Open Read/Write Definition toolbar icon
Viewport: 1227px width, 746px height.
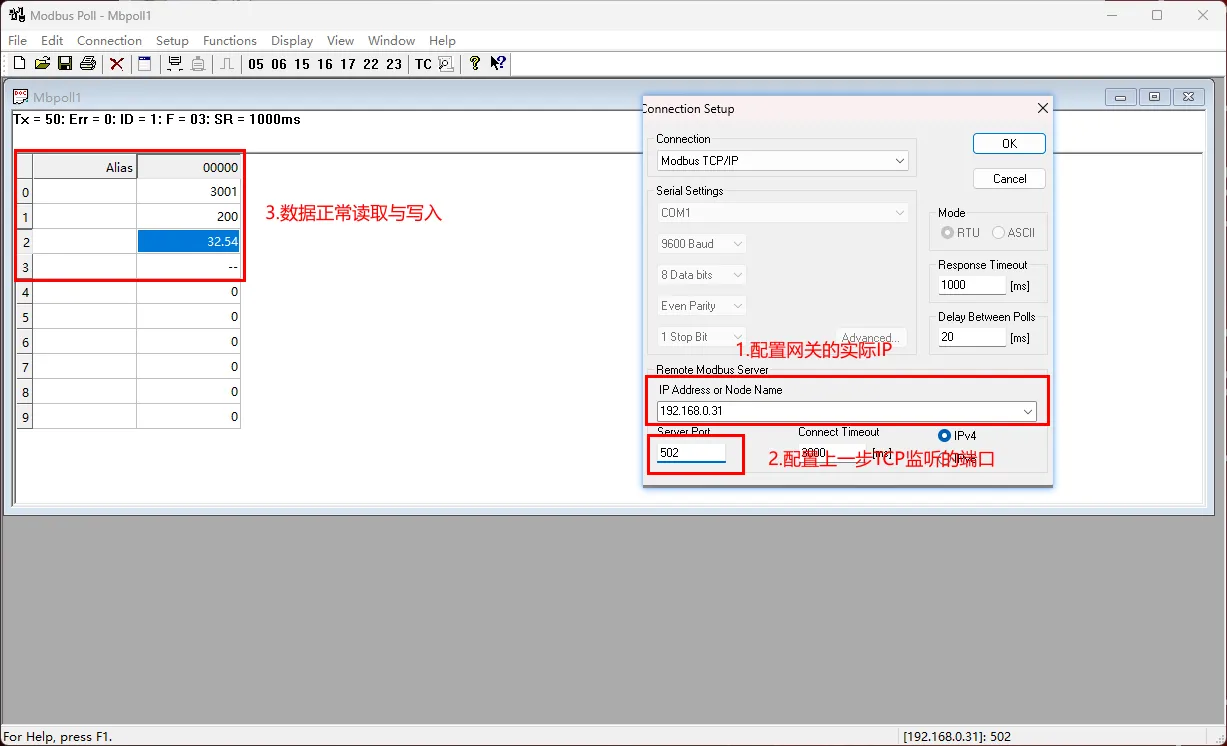[143, 63]
